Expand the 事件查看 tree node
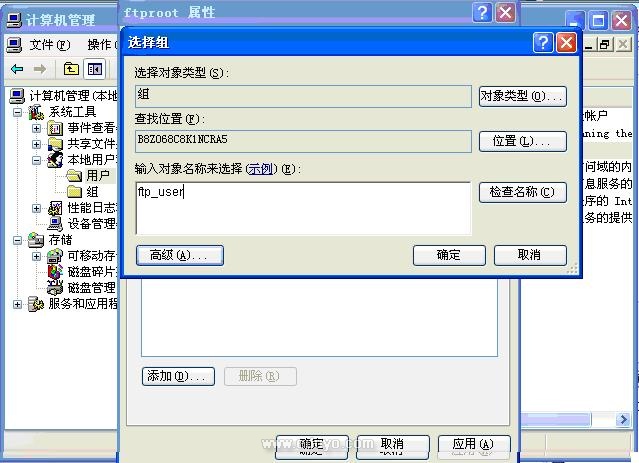Screen dimensions: 639x463 (x=37, y=128)
